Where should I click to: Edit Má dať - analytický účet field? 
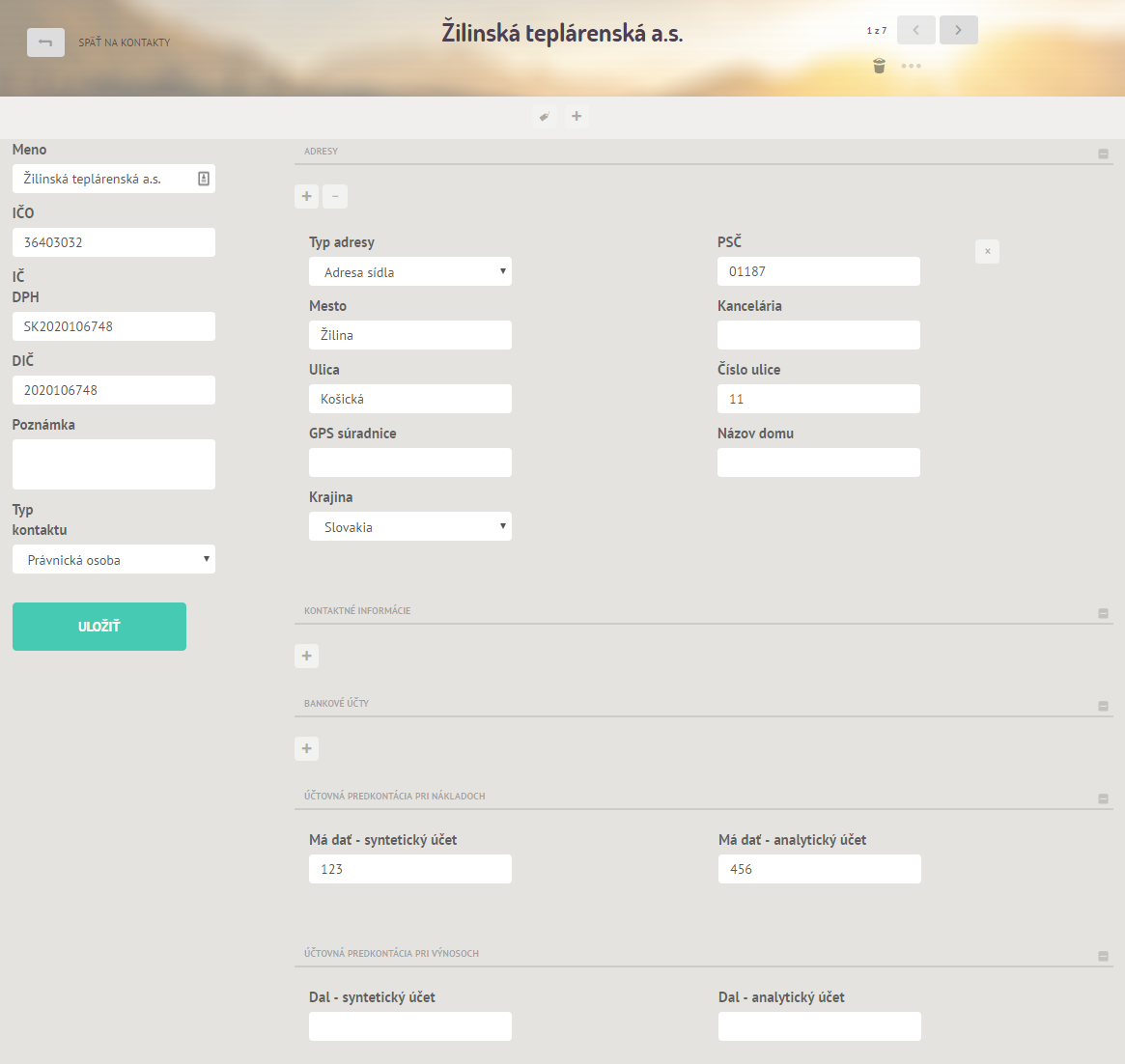819,869
